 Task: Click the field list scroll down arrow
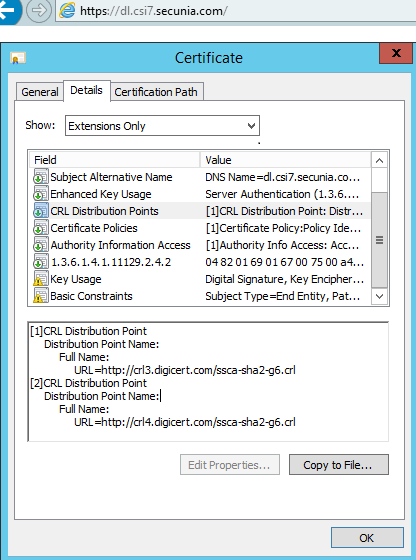tap(379, 296)
